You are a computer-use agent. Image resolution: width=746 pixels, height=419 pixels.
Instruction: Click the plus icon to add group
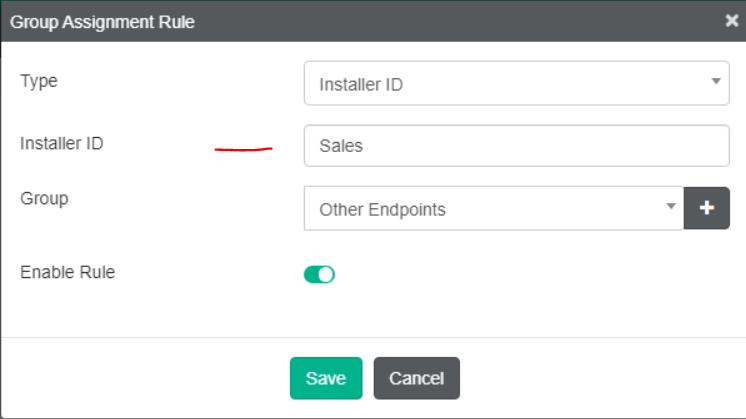[x=707, y=208]
